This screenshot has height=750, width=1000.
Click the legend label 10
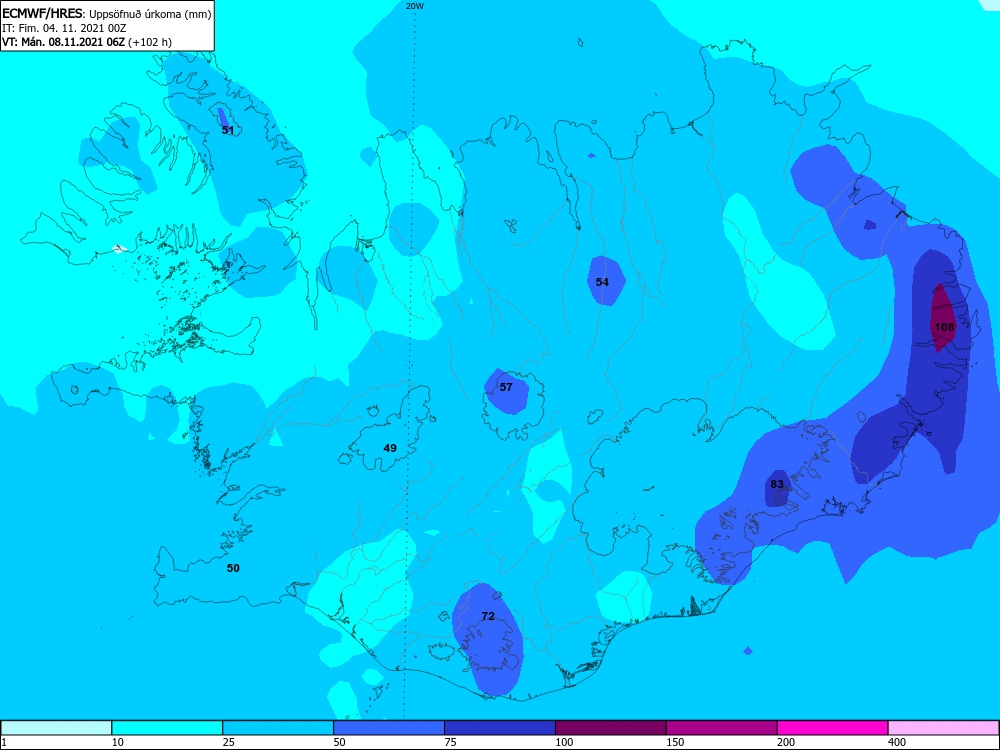[x=118, y=742]
